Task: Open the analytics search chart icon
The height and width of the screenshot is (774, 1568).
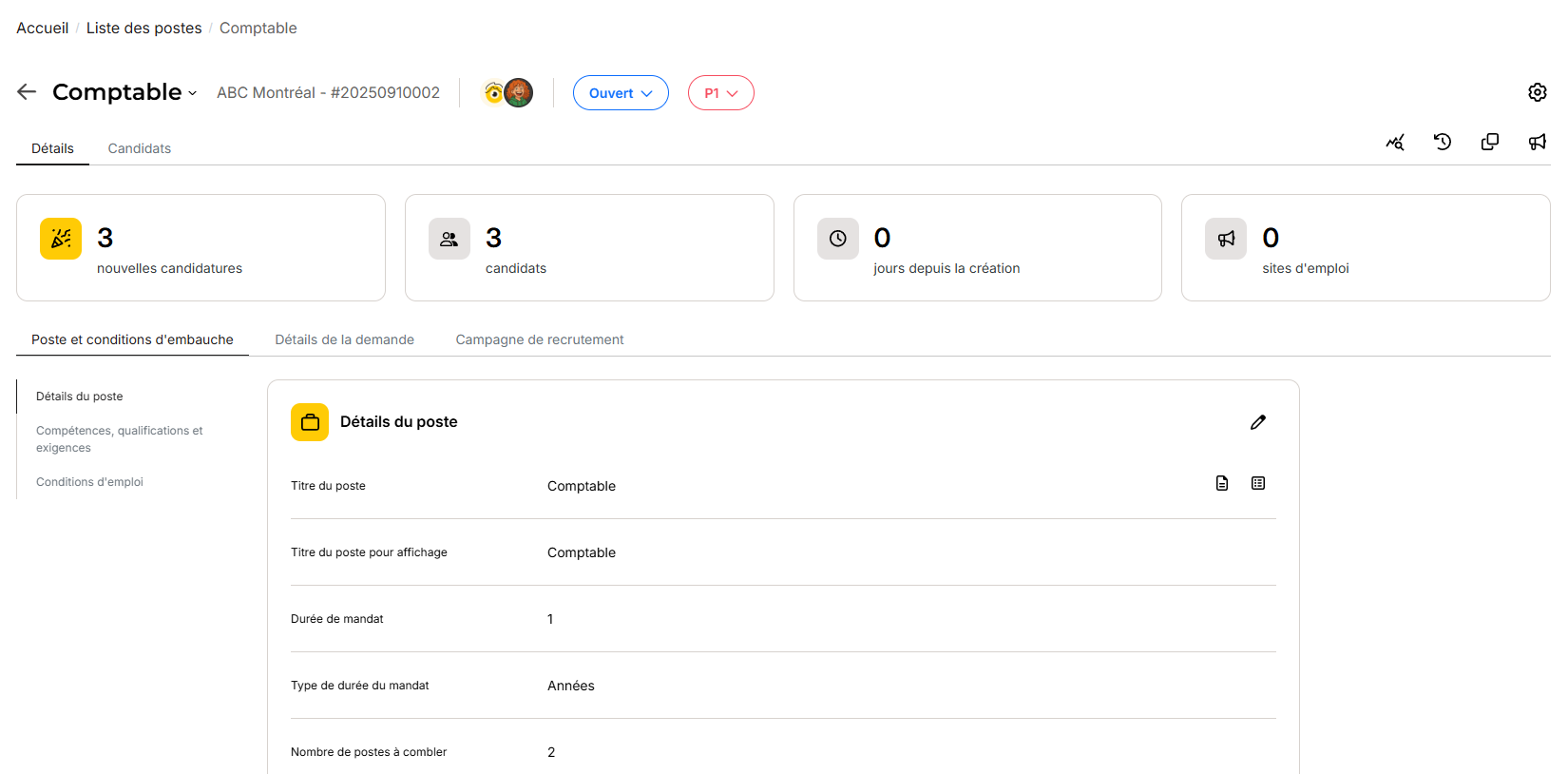Action: (x=1395, y=142)
